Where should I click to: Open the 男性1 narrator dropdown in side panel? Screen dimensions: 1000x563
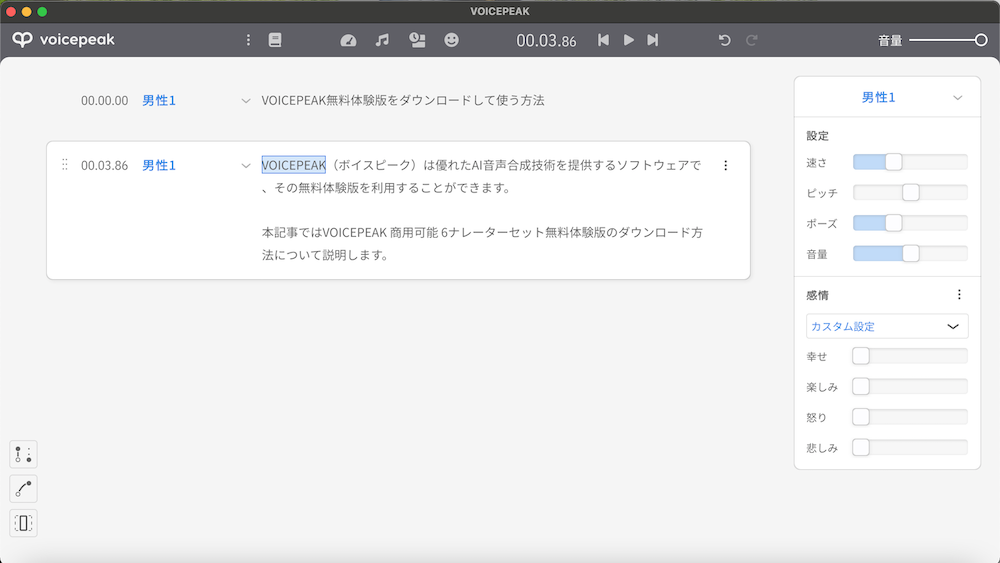pyautogui.click(x=887, y=97)
